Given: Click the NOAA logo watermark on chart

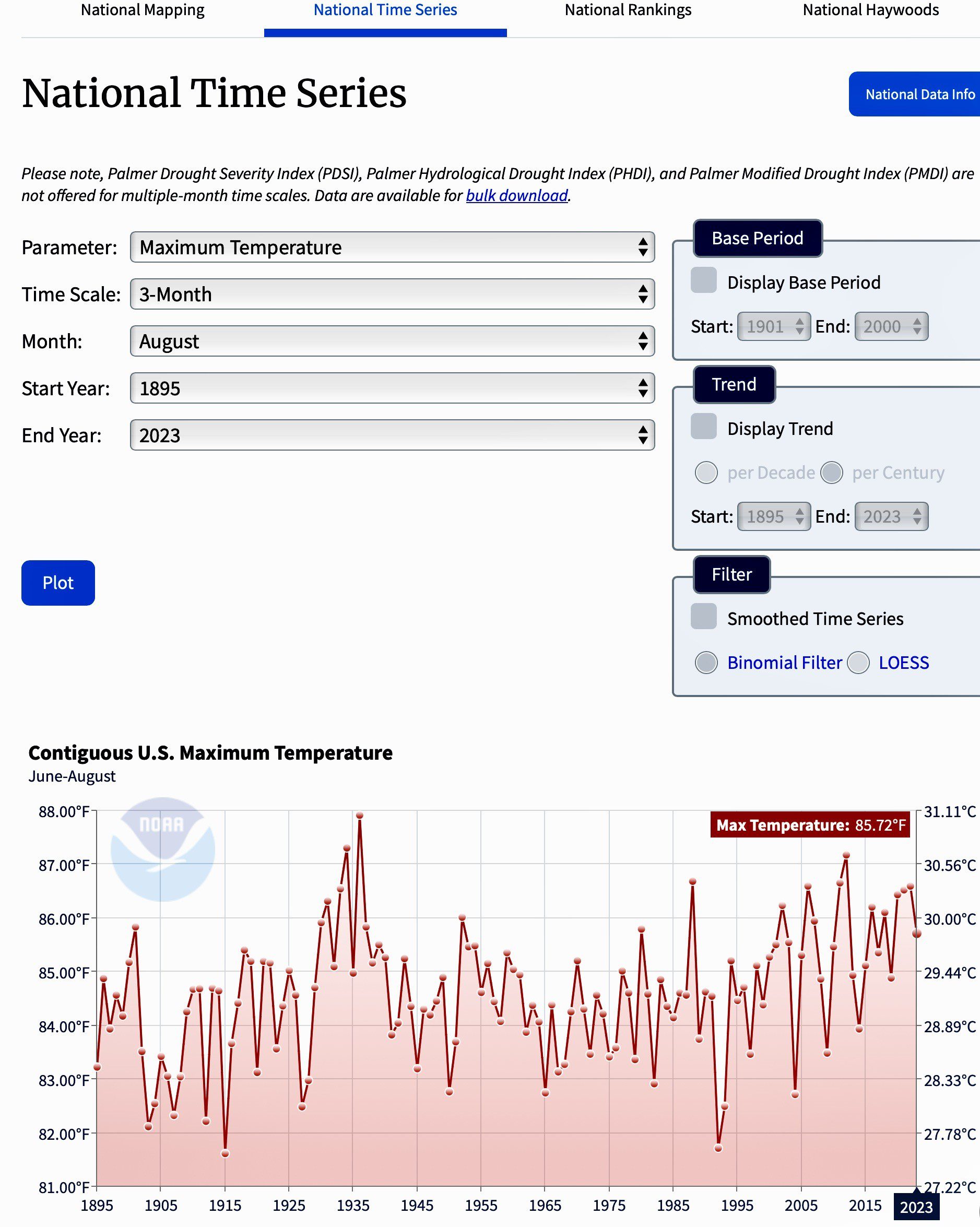Looking at the screenshot, I should click(163, 848).
